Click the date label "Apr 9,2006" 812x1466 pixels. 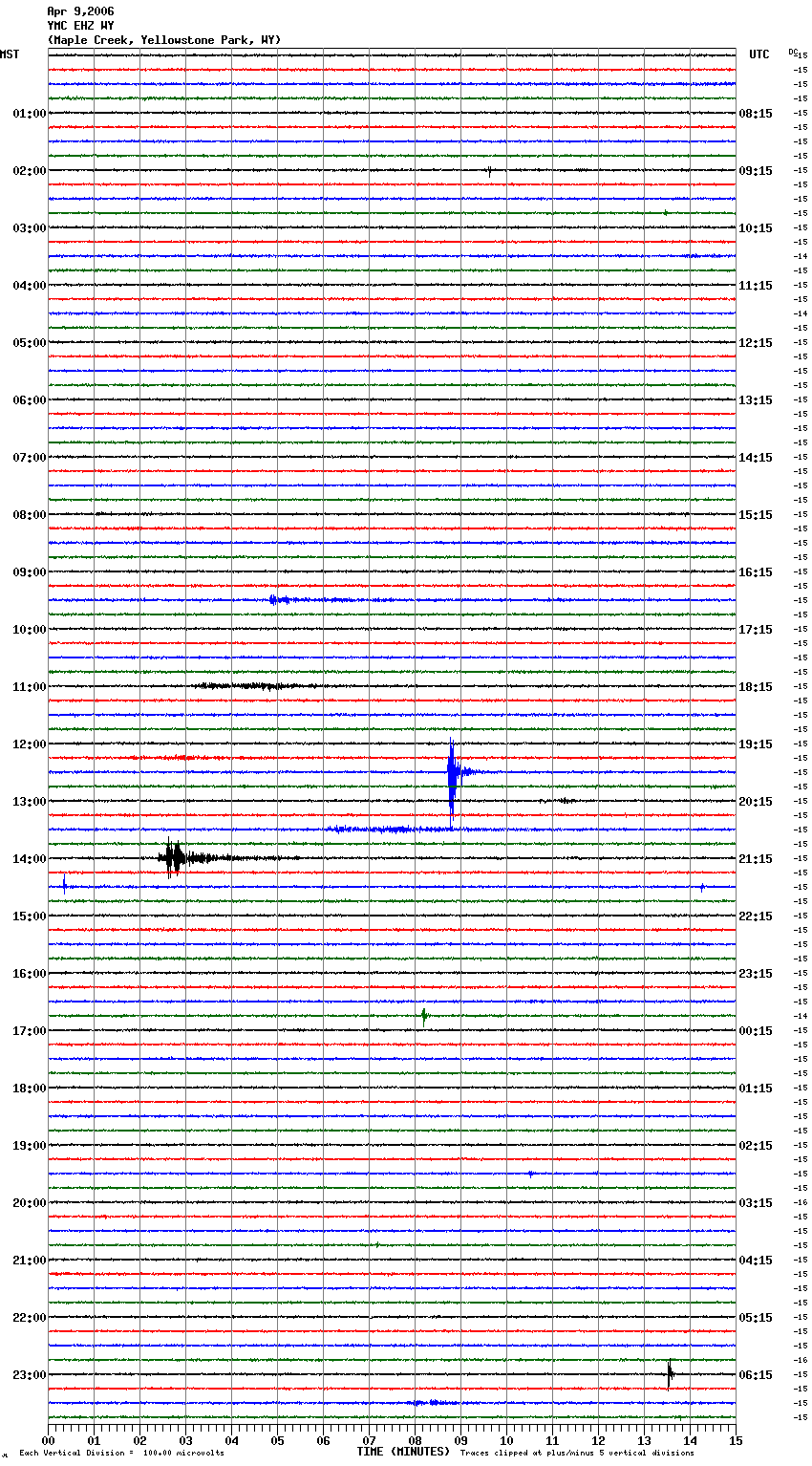(80, 11)
